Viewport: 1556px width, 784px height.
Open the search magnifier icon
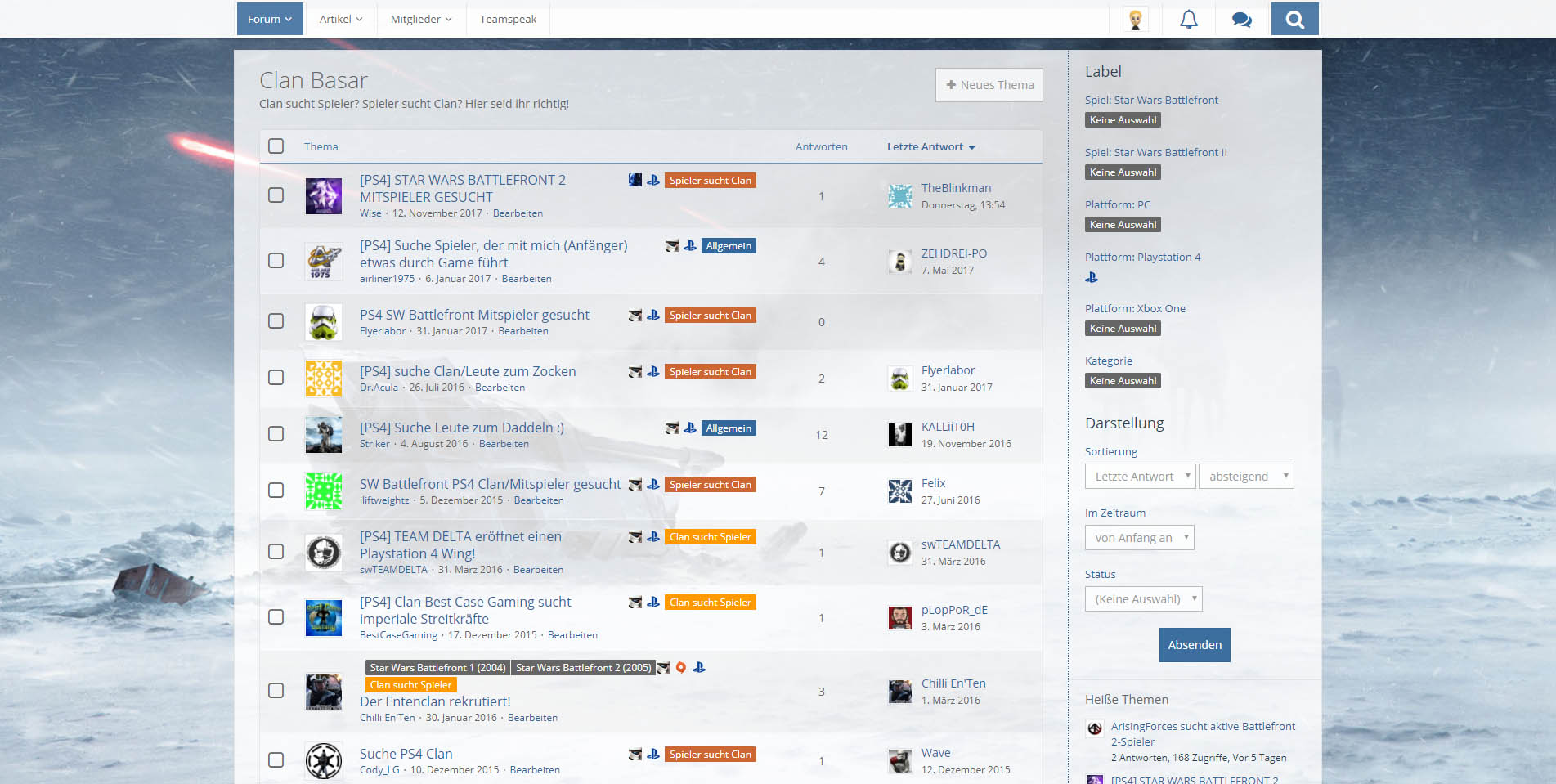(x=1294, y=19)
